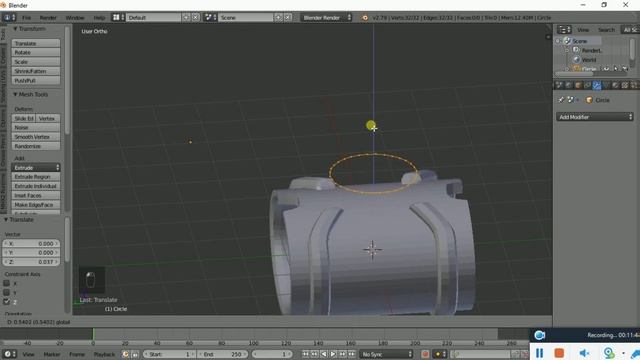Enable Y constraint axis checkbox

click(x=7, y=293)
